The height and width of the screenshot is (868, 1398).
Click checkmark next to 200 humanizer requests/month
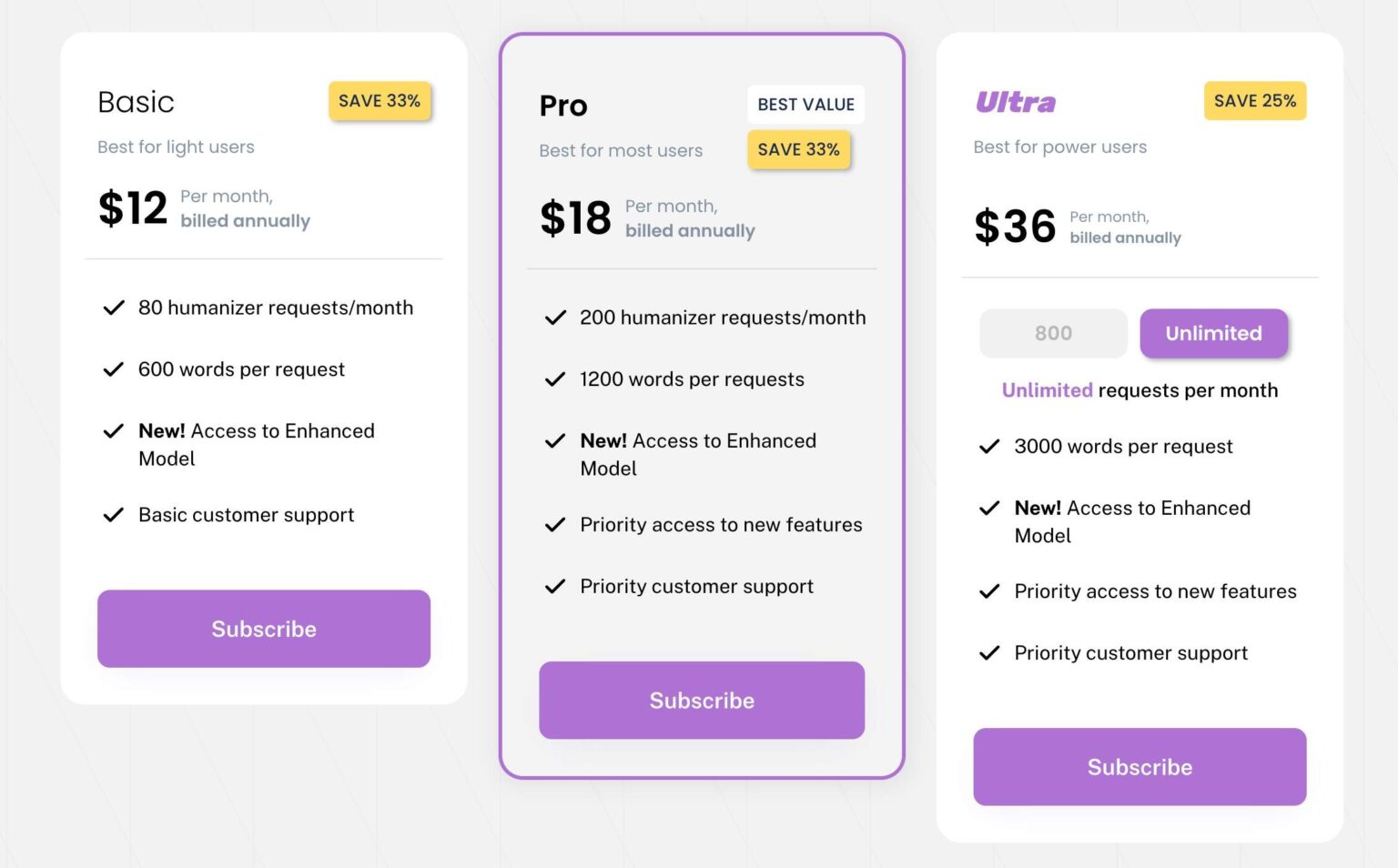pyautogui.click(x=555, y=318)
